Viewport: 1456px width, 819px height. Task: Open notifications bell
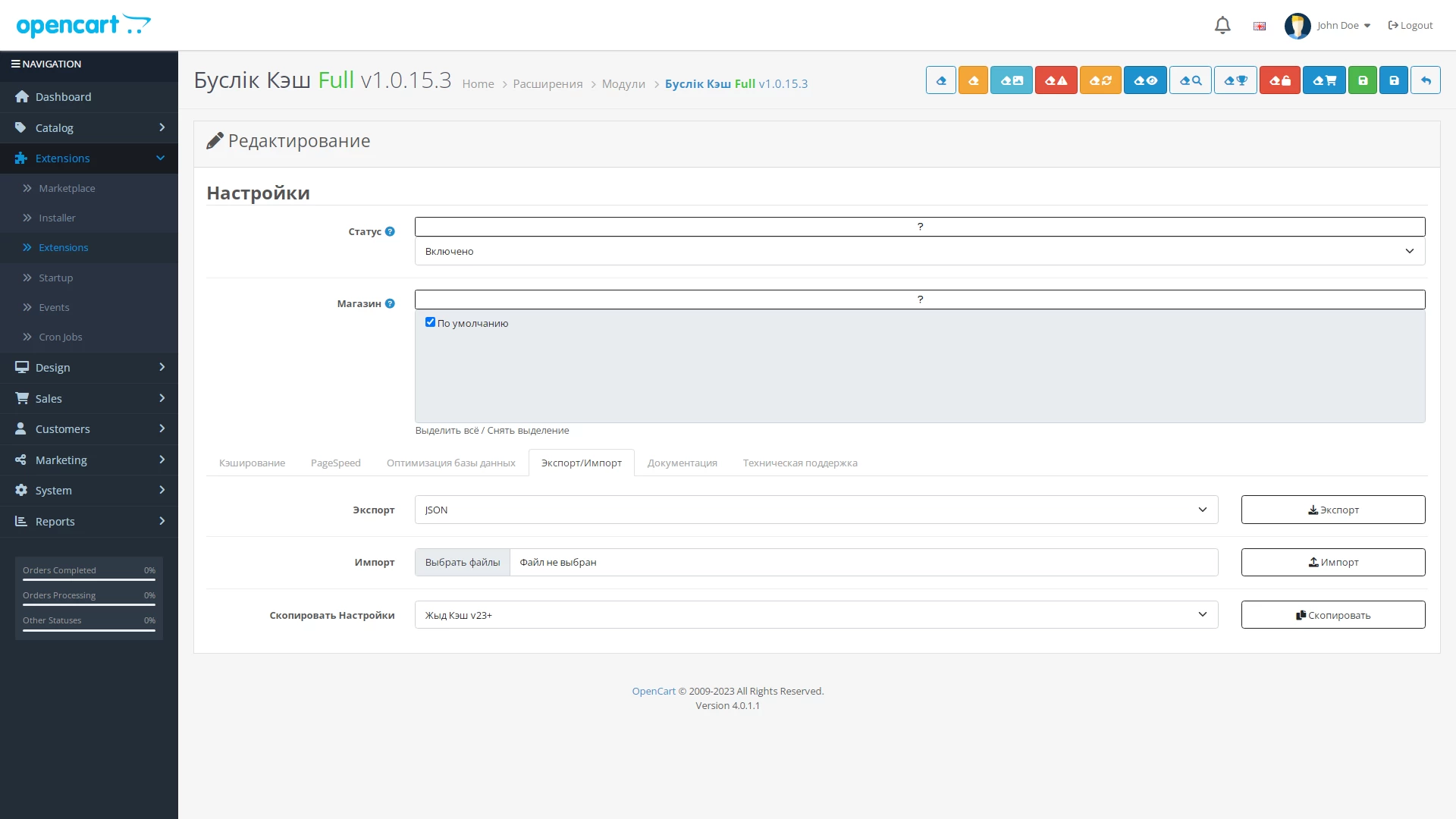1222,26
